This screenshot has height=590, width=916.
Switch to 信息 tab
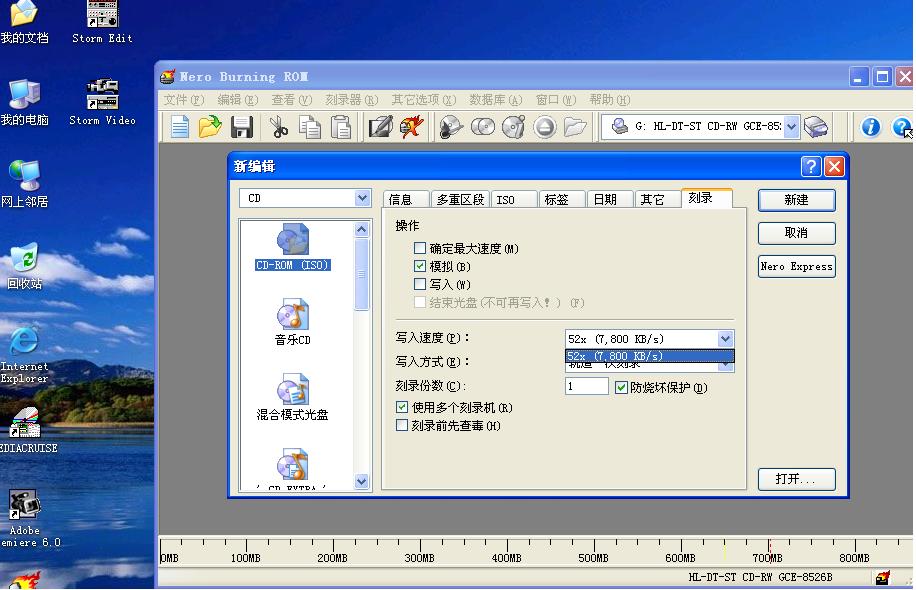click(x=407, y=200)
